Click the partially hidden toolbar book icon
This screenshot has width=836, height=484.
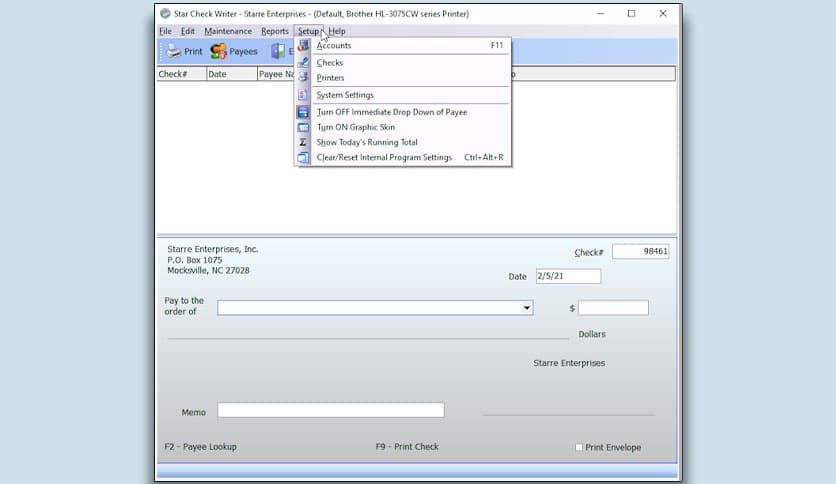click(x=278, y=51)
